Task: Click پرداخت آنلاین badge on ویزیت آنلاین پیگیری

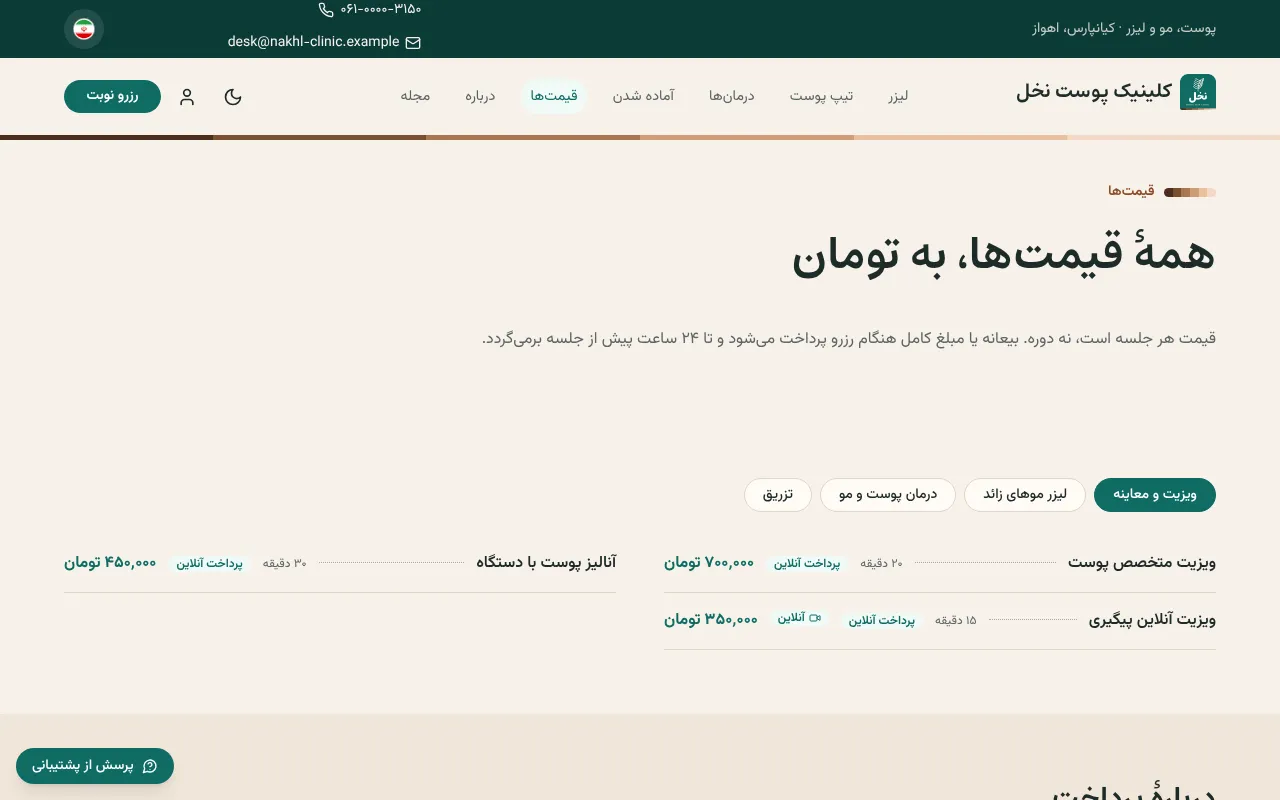Action: 882,621
